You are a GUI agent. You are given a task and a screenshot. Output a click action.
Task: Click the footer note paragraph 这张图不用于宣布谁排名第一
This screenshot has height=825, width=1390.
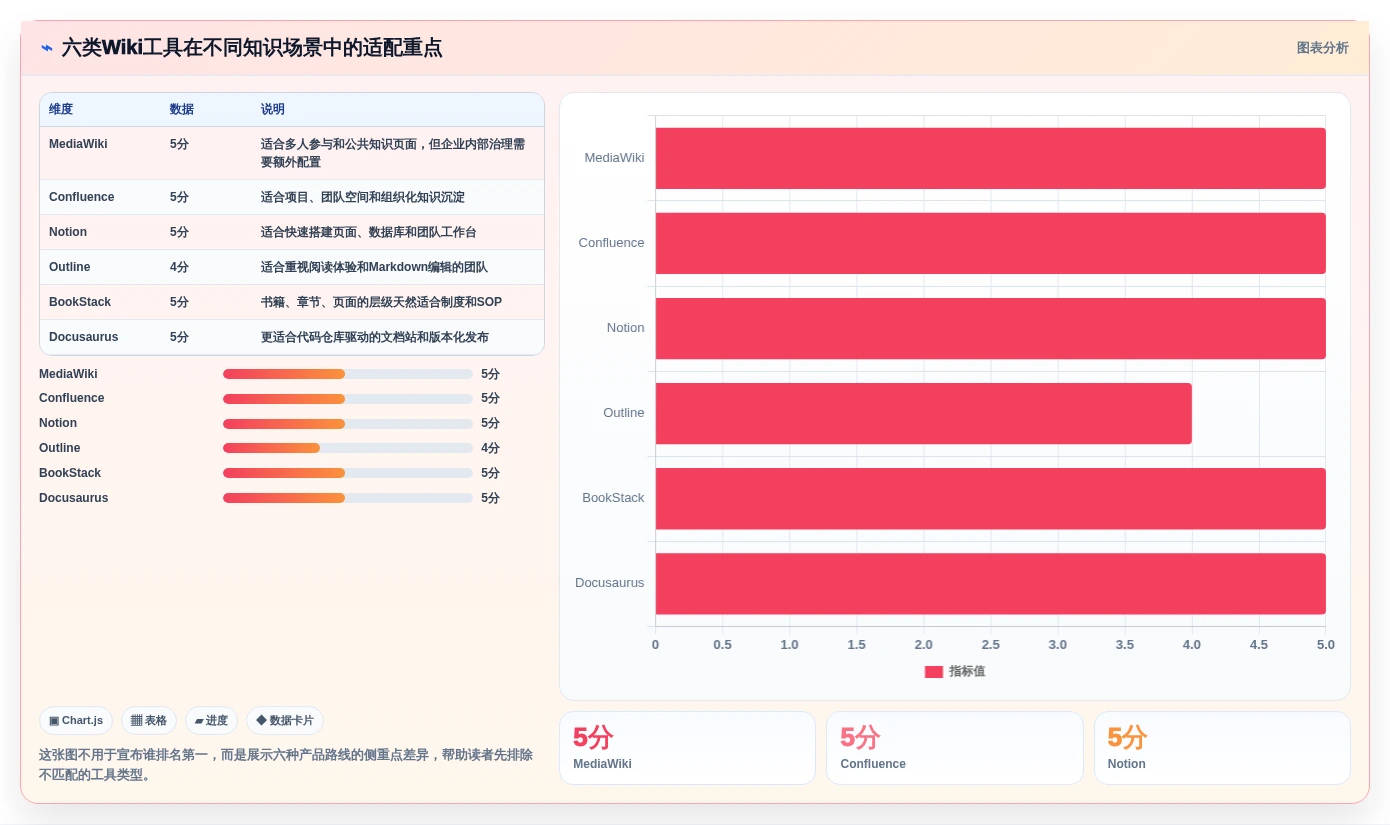pos(286,765)
